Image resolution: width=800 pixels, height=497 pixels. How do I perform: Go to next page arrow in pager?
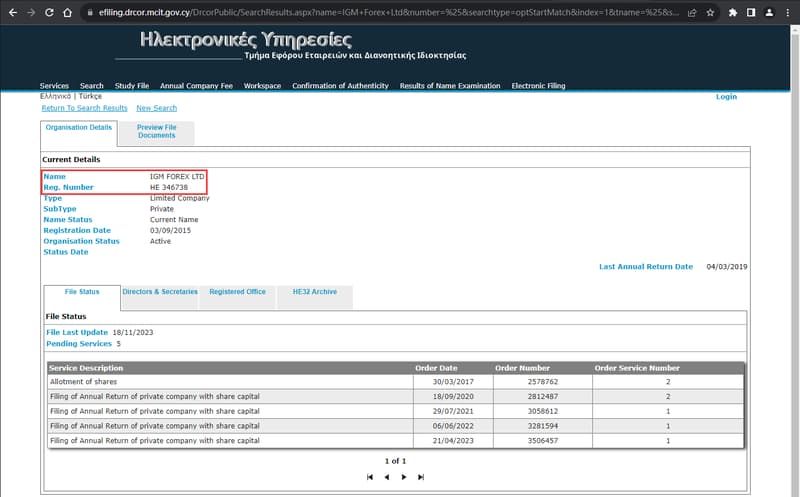(x=404, y=477)
